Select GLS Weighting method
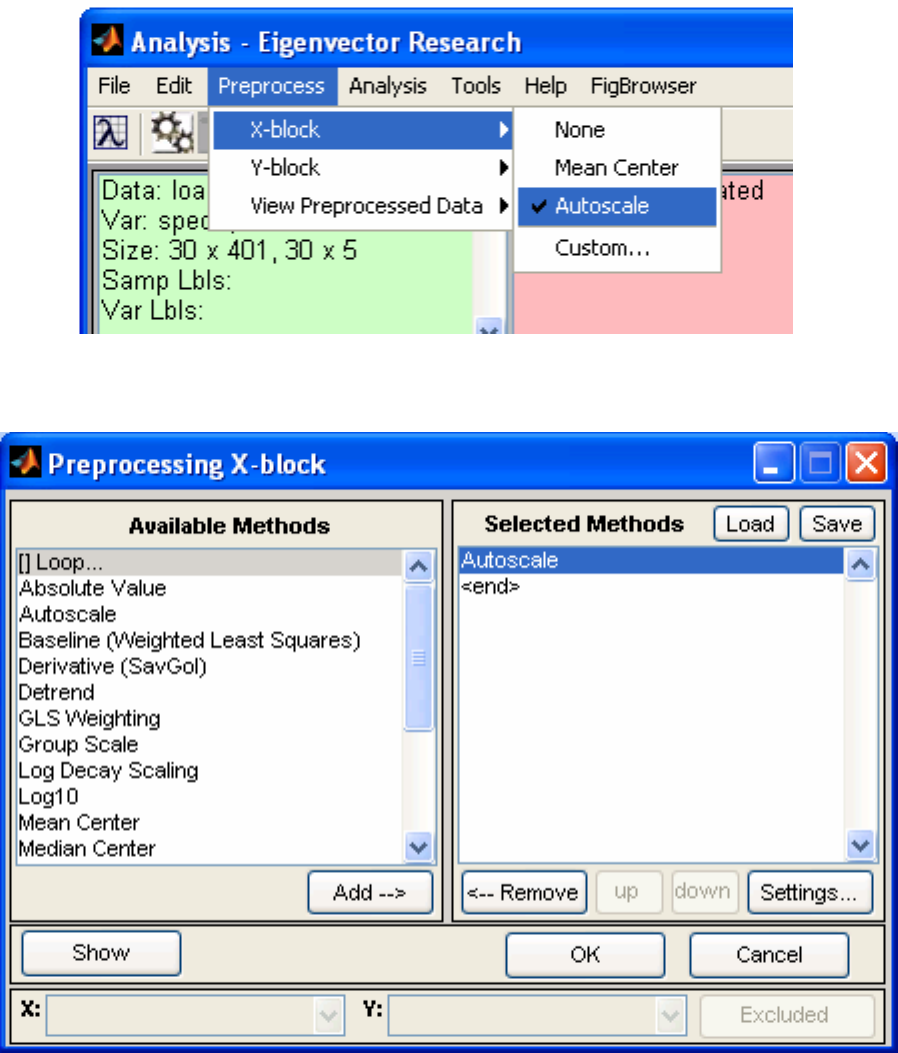 point(210,719)
